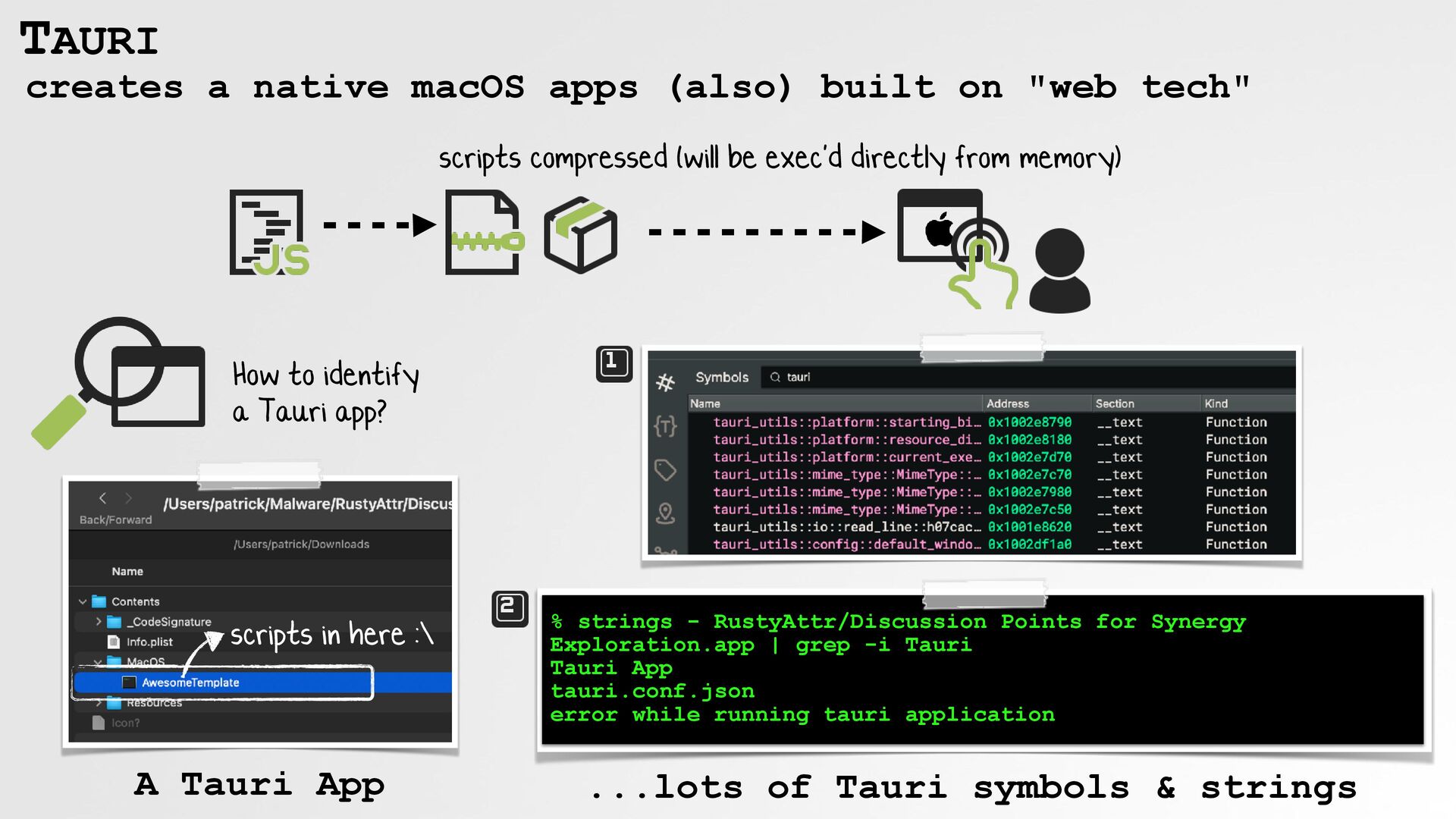The height and width of the screenshot is (819, 1456).
Task: Click the zipped file icon
Action: tap(485, 232)
